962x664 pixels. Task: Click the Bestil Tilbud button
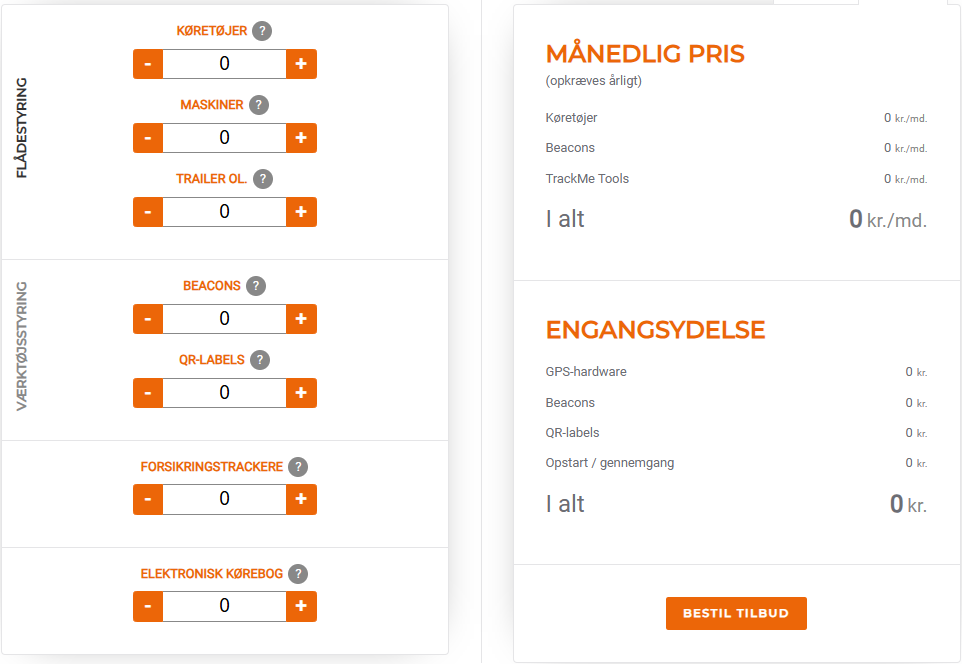736,613
